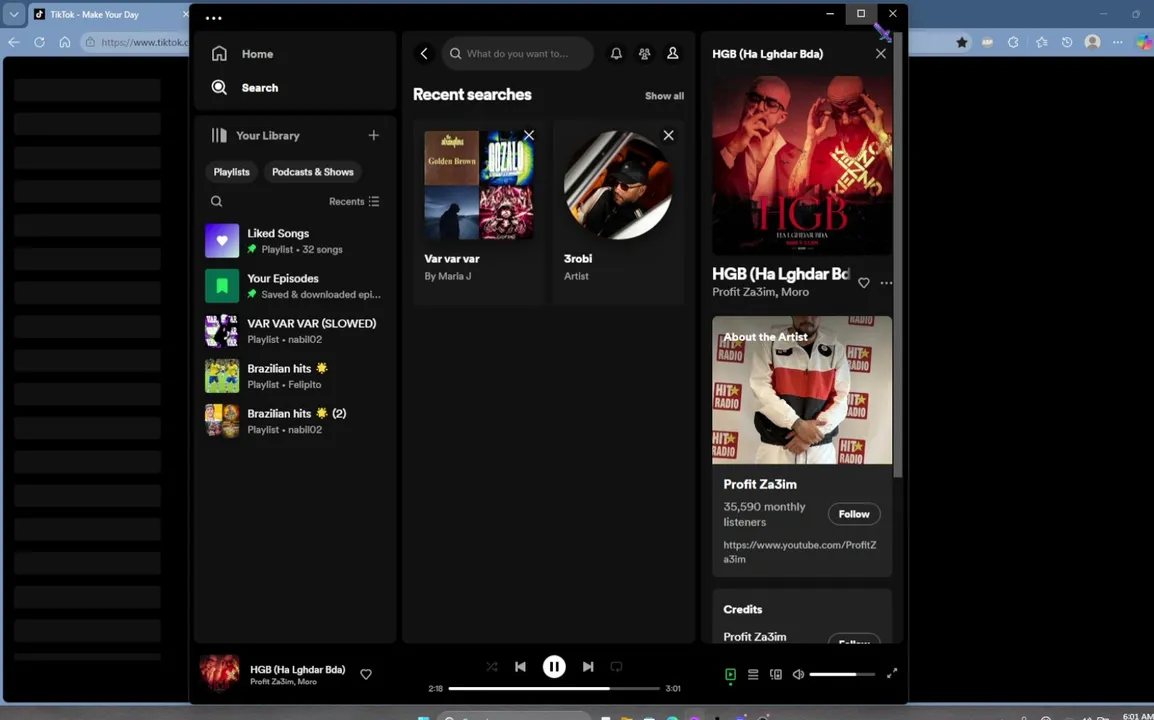The width and height of the screenshot is (1154, 720).
Task: Open the play queue icon
Action: tap(753, 674)
